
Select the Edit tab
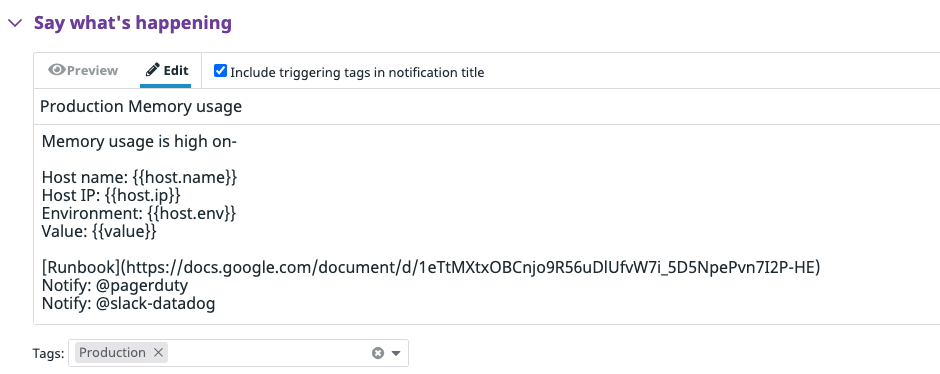(x=167, y=71)
